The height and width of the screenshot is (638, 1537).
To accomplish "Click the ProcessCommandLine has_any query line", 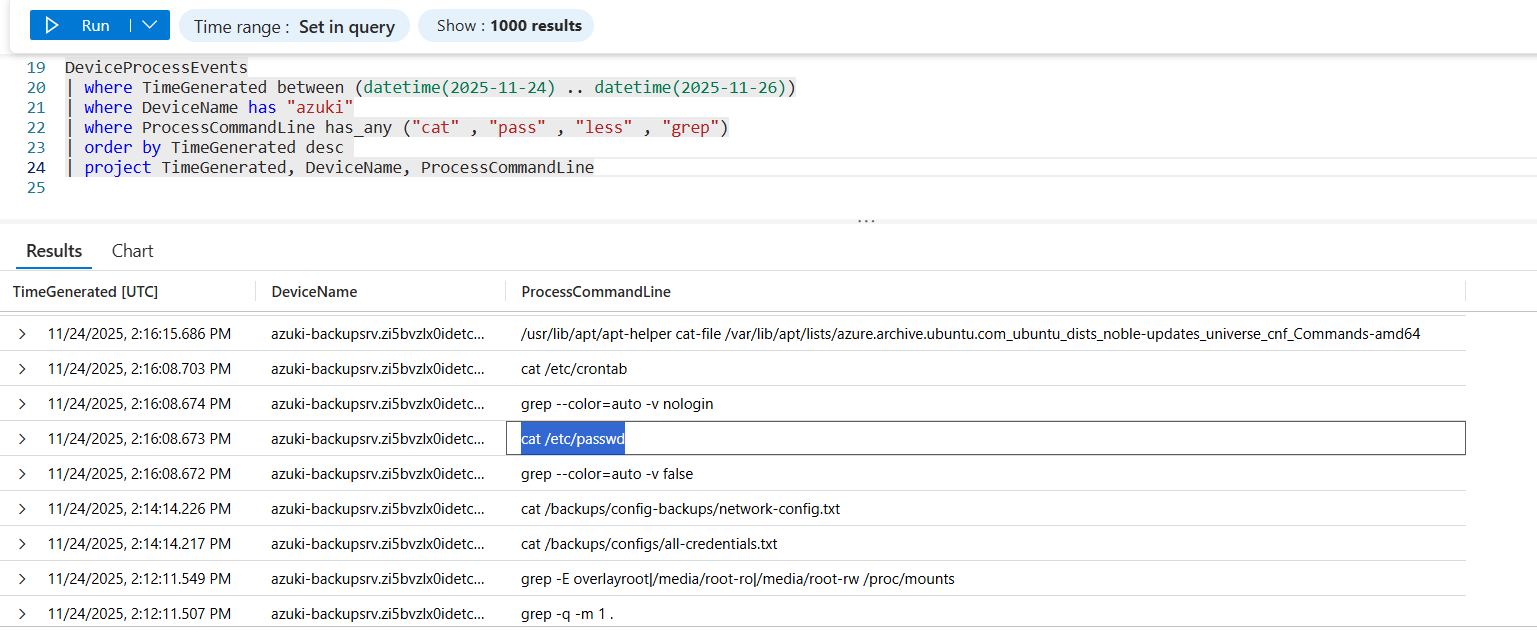I will (x=398, y=128).
